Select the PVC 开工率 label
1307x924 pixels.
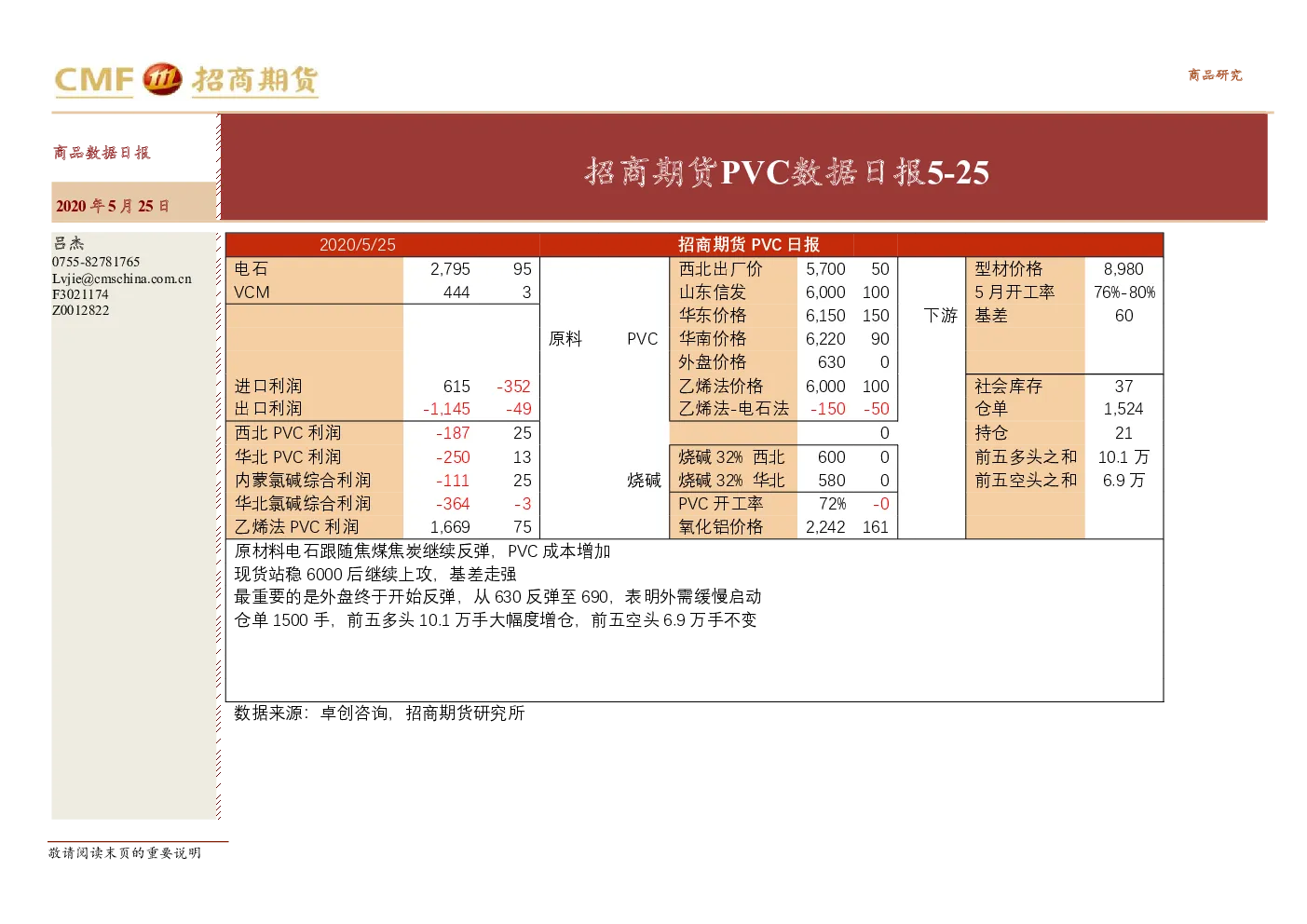coord(721,504)
